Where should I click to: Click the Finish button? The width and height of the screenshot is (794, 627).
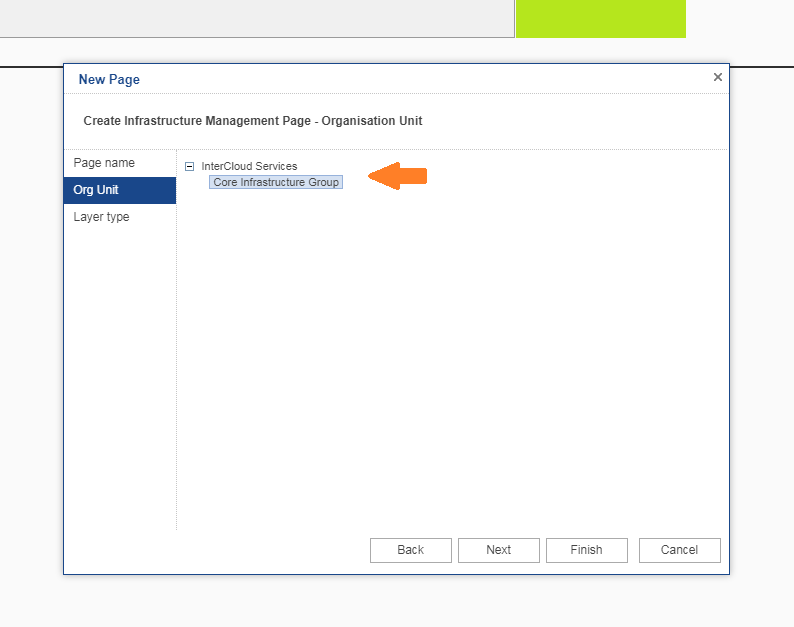coord(587,550)
